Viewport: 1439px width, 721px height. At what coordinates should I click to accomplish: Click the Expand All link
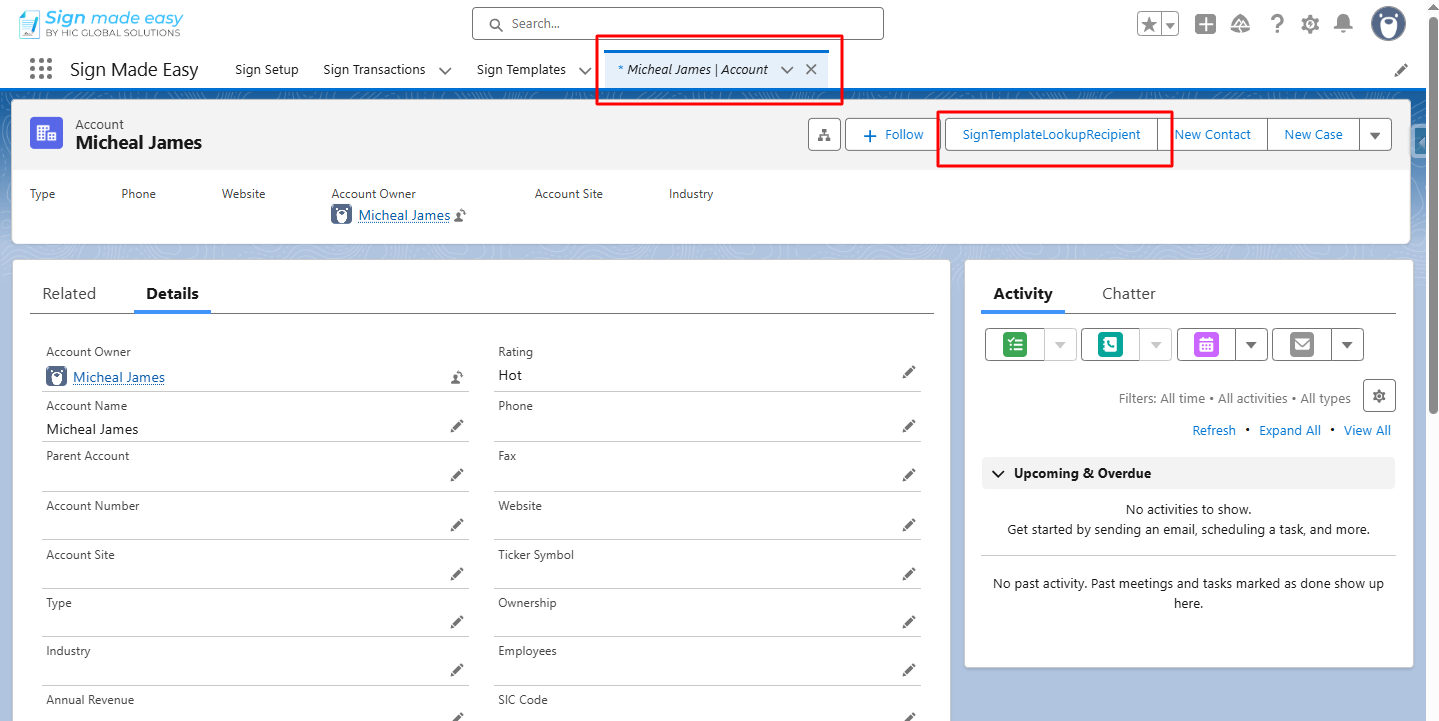(1289, 430)
